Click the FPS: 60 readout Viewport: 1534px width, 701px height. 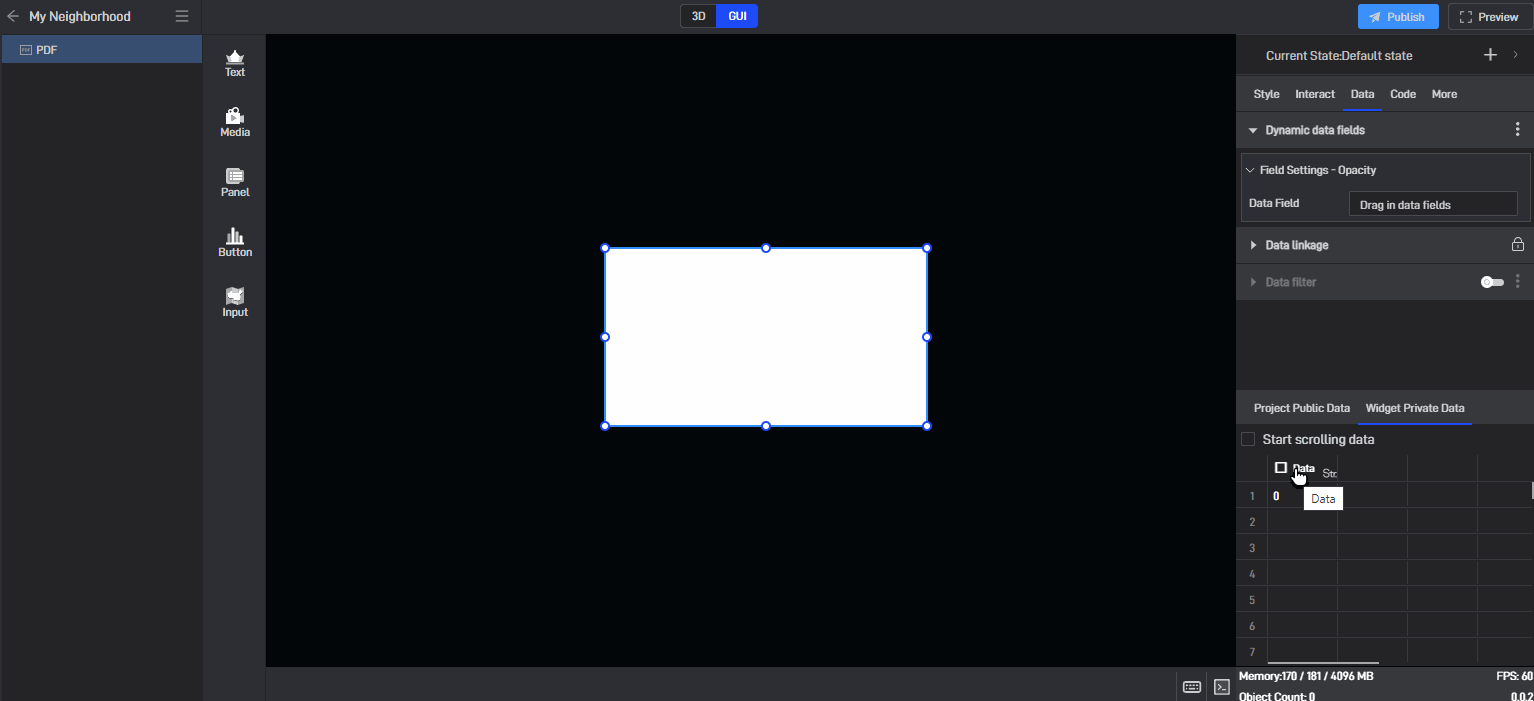1514,677
